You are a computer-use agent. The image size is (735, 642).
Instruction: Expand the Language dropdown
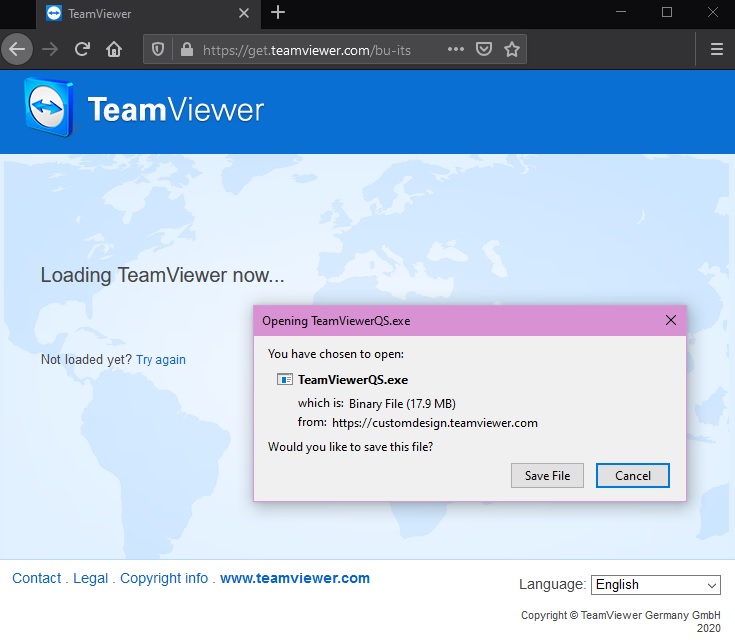[655, 585]
